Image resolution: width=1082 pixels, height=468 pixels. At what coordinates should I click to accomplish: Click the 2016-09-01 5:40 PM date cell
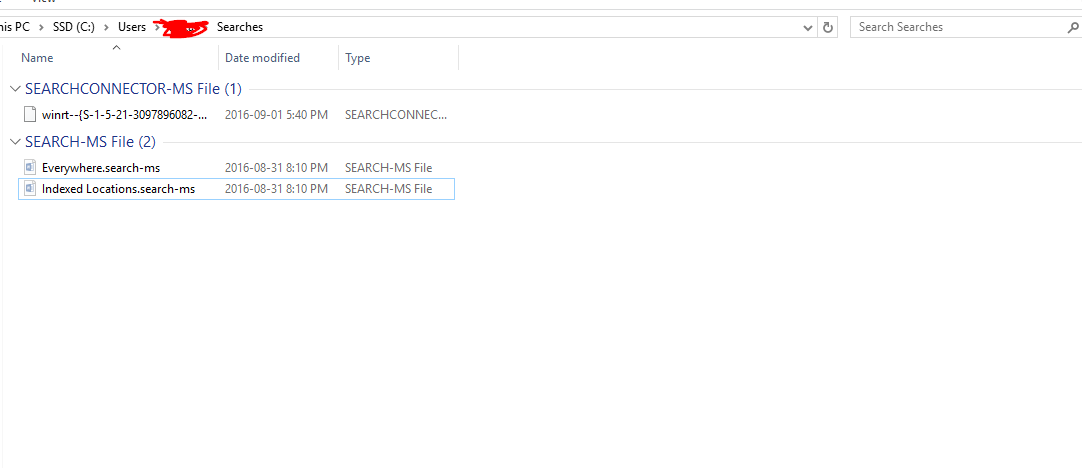(x=276, y=115)
